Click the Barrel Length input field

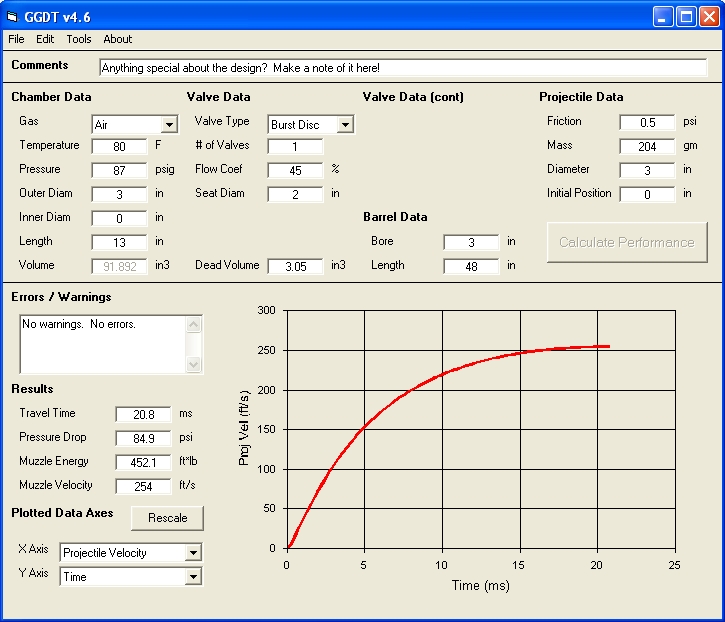pos(471,266)
